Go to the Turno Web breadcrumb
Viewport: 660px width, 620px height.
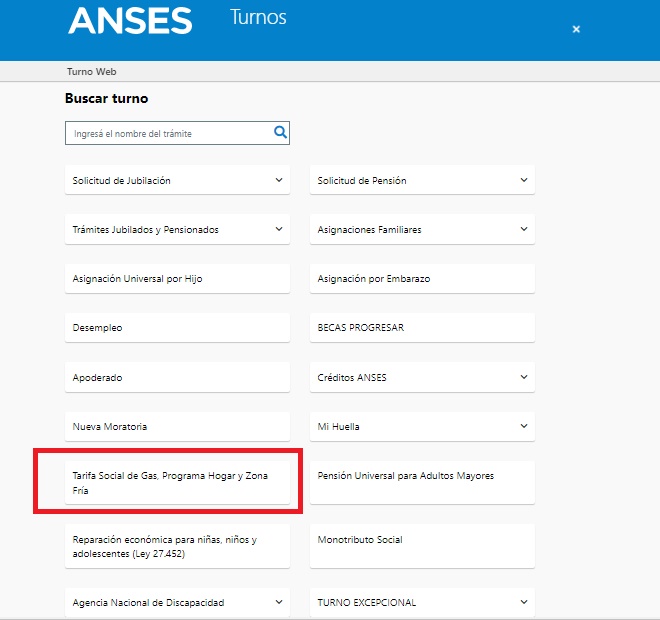point(91,72)
